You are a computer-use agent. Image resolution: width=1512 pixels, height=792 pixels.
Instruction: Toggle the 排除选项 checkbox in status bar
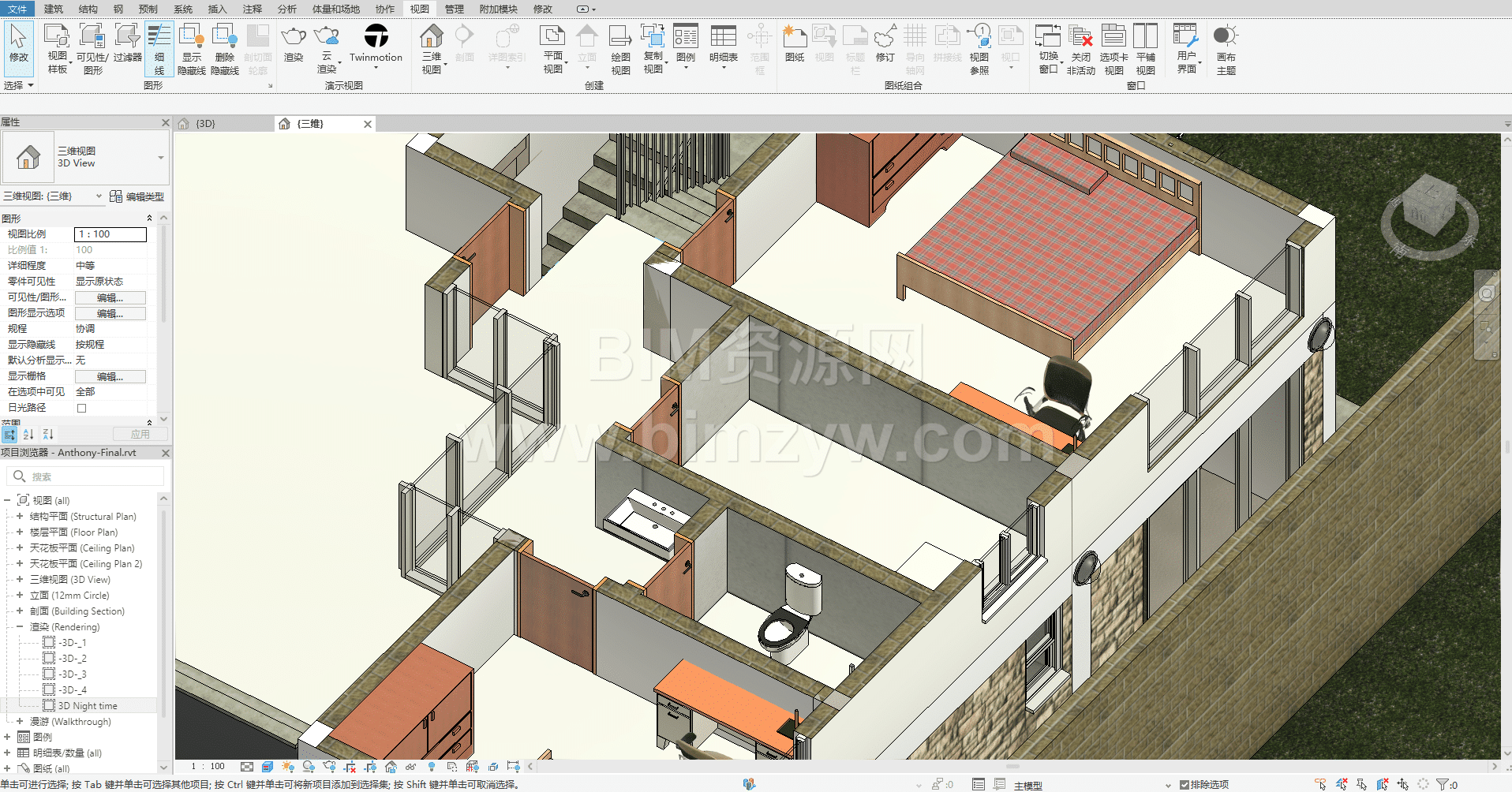1184,784
